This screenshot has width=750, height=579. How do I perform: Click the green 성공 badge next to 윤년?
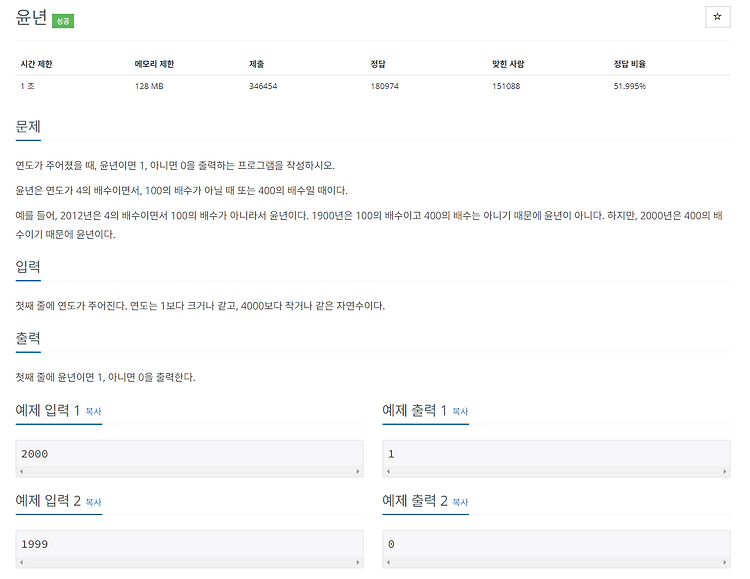click(63, 21)
